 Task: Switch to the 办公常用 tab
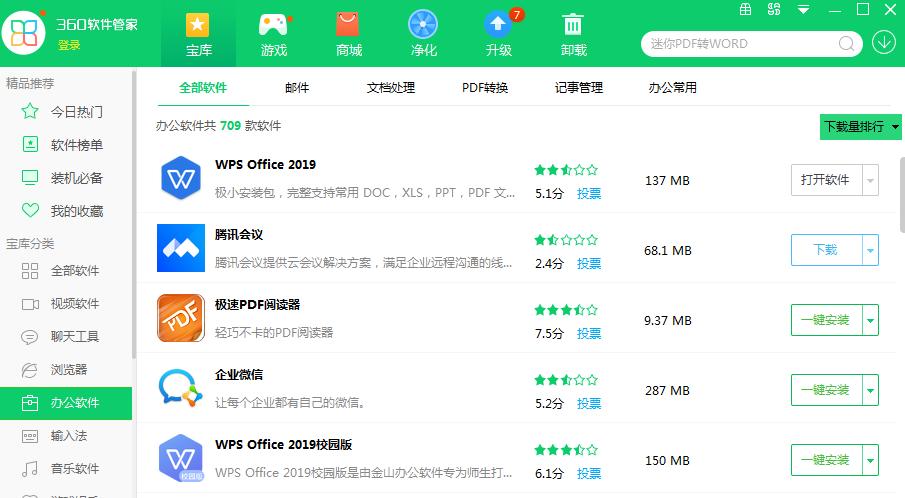[x=672, y=88]
